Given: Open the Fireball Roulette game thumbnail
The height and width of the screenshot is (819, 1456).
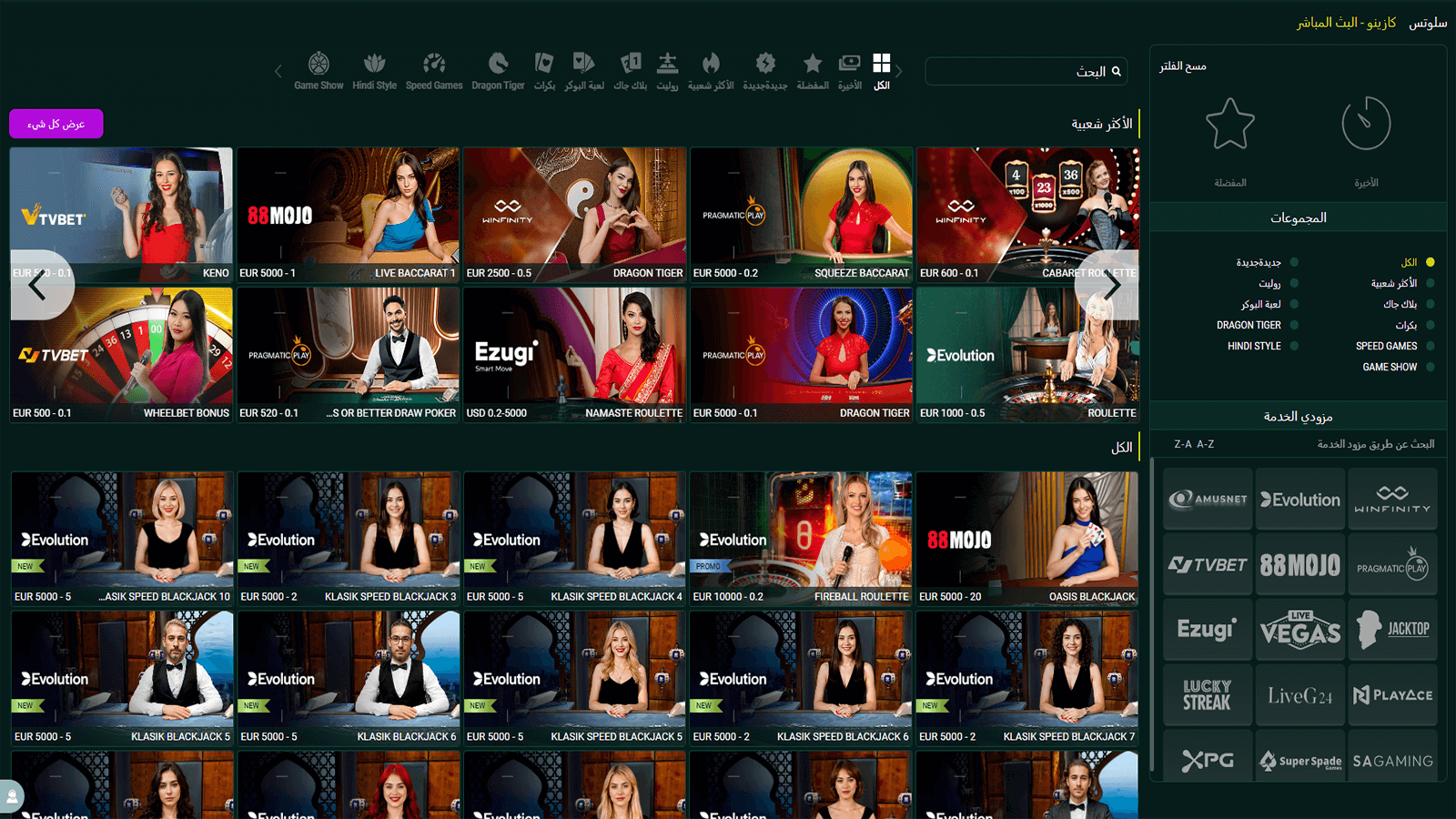Looking at the screenshot, I should [801, 539].
